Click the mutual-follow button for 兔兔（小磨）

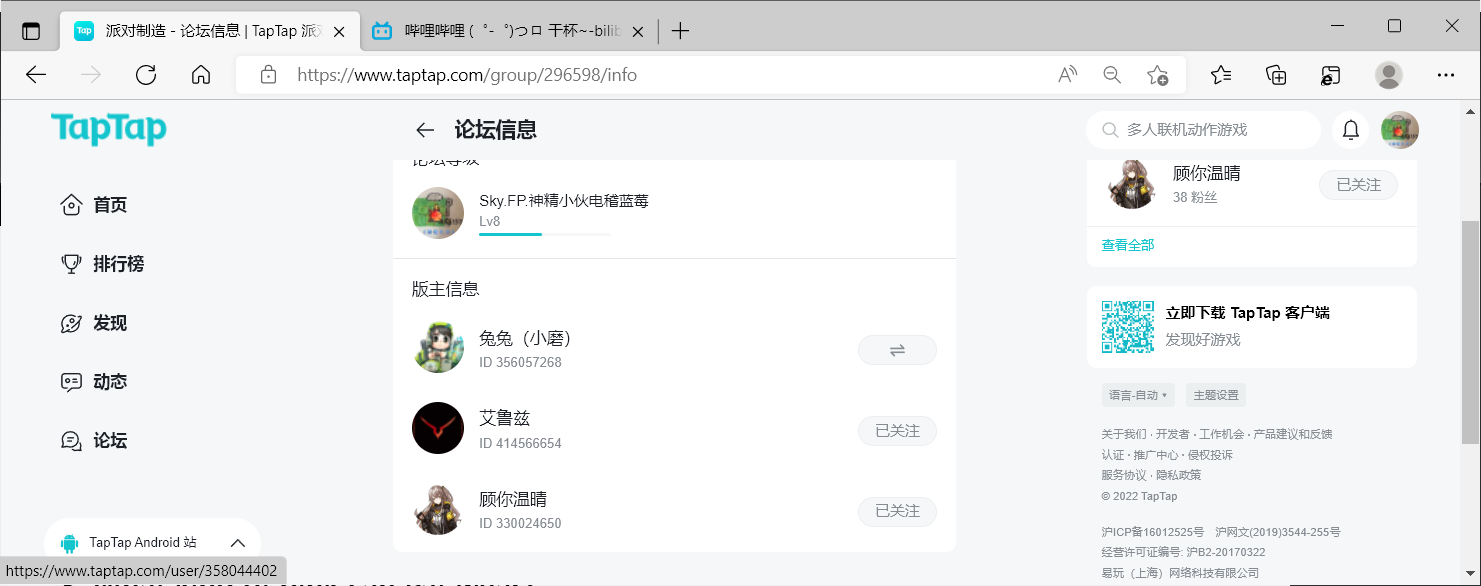pyautogui.click(x=897, y=350)
